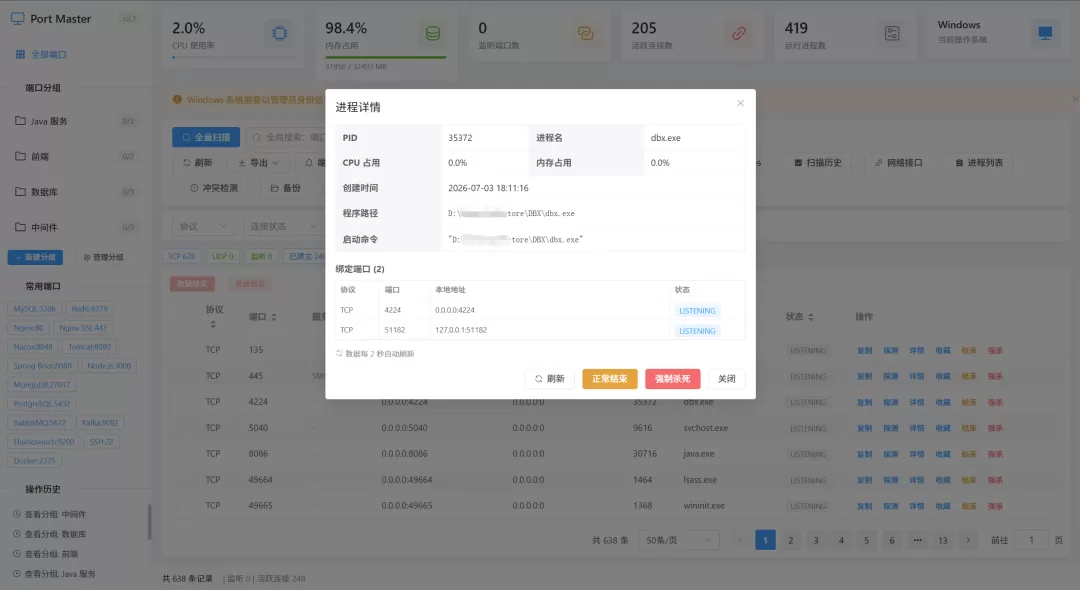
Task: Open the 中间件 port group
Action: coord(74,227)
